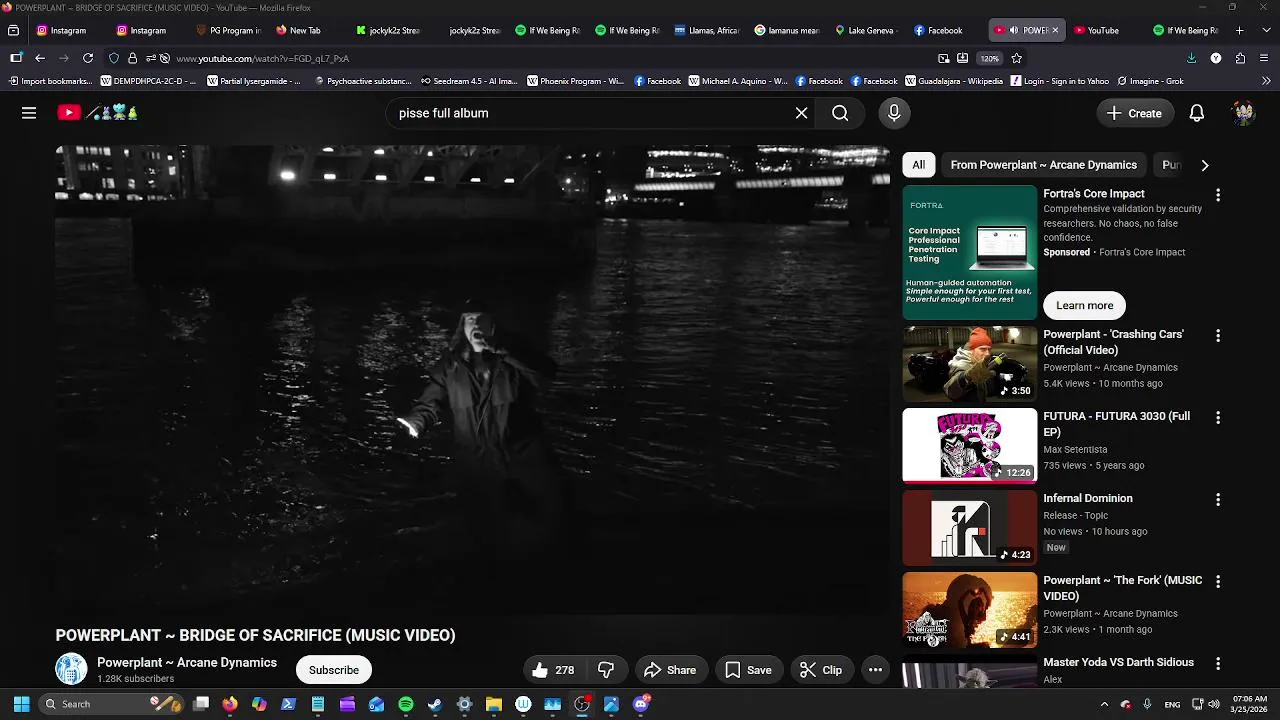The image size is (1280, 720).
Task: Select 'From Powerplant ~ Arcane Dynamics' chip
Action: pyautogui.click(x=1043, y=165)
